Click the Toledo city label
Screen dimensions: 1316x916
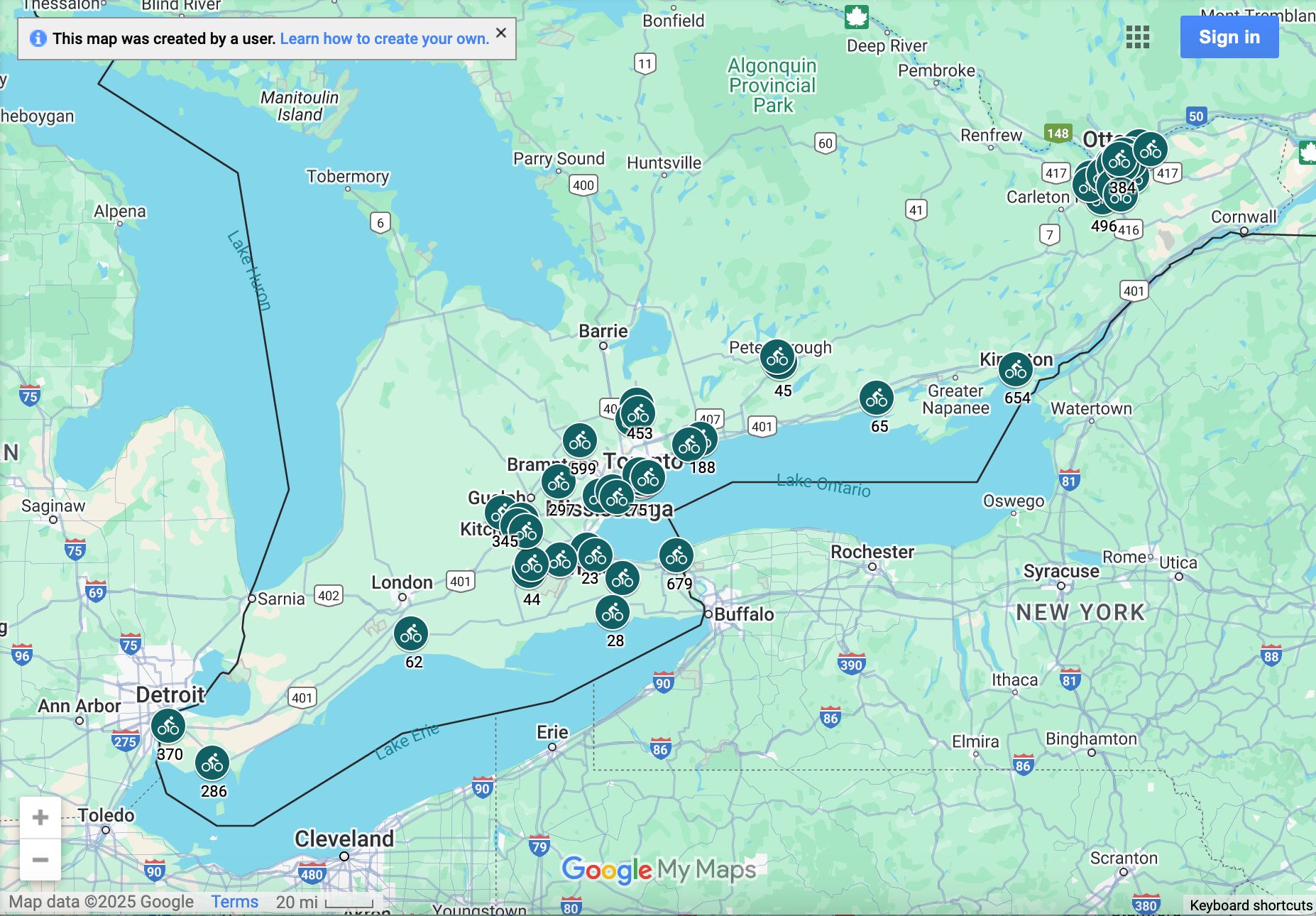pyautogui.click(x=106, y=815)
